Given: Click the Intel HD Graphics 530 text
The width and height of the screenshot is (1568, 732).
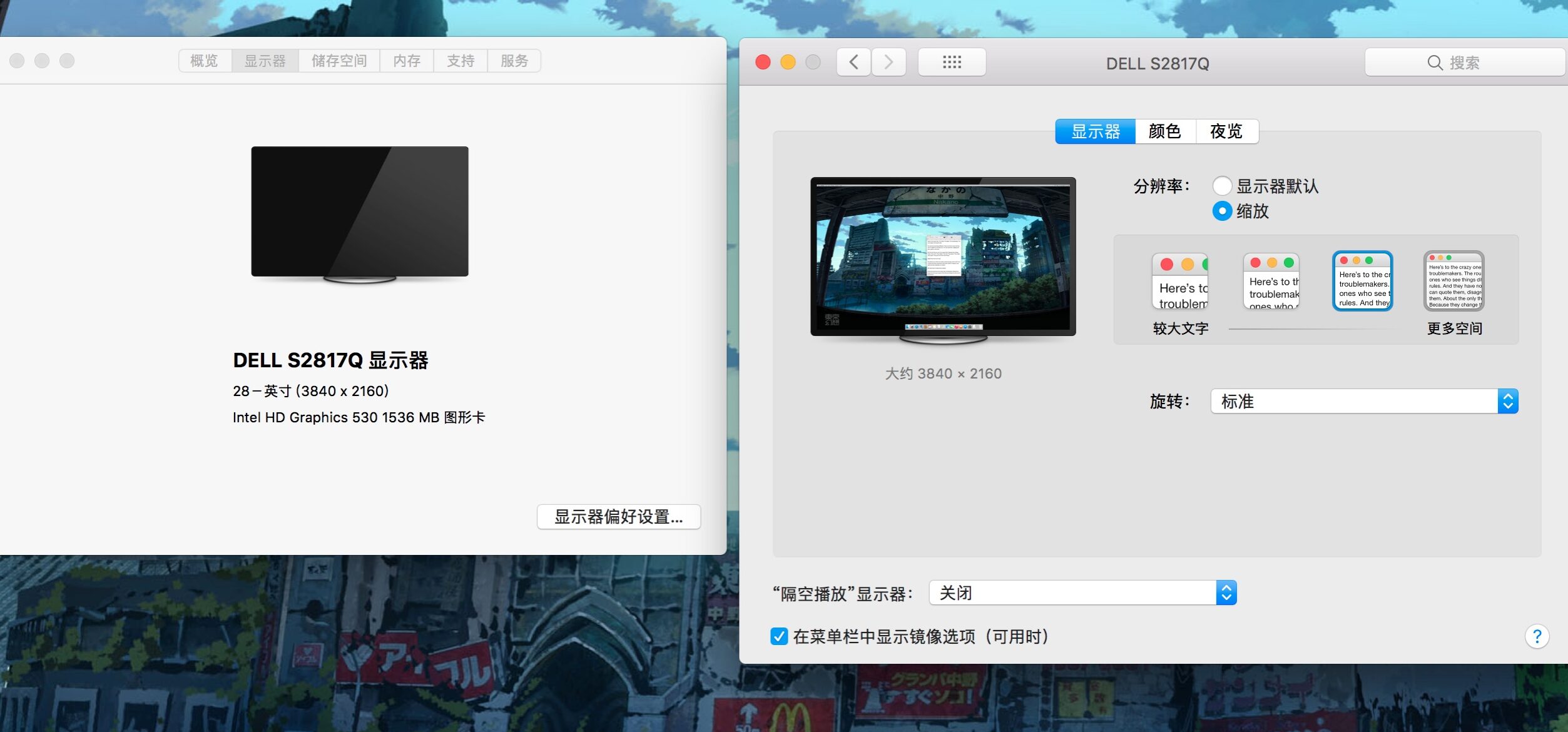Looking at the screenshot, I should click(359, 417).
